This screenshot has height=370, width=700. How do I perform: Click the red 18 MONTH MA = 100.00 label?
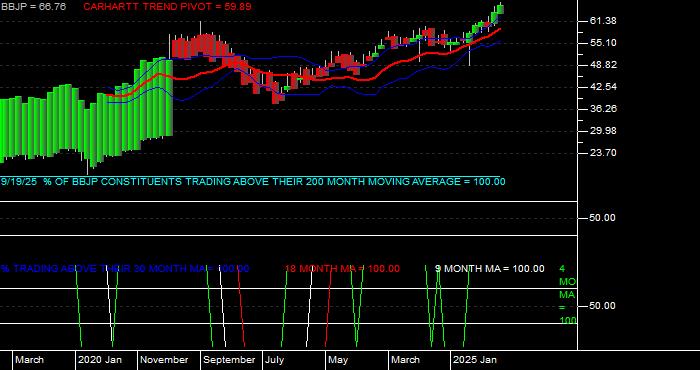(342, 269)
